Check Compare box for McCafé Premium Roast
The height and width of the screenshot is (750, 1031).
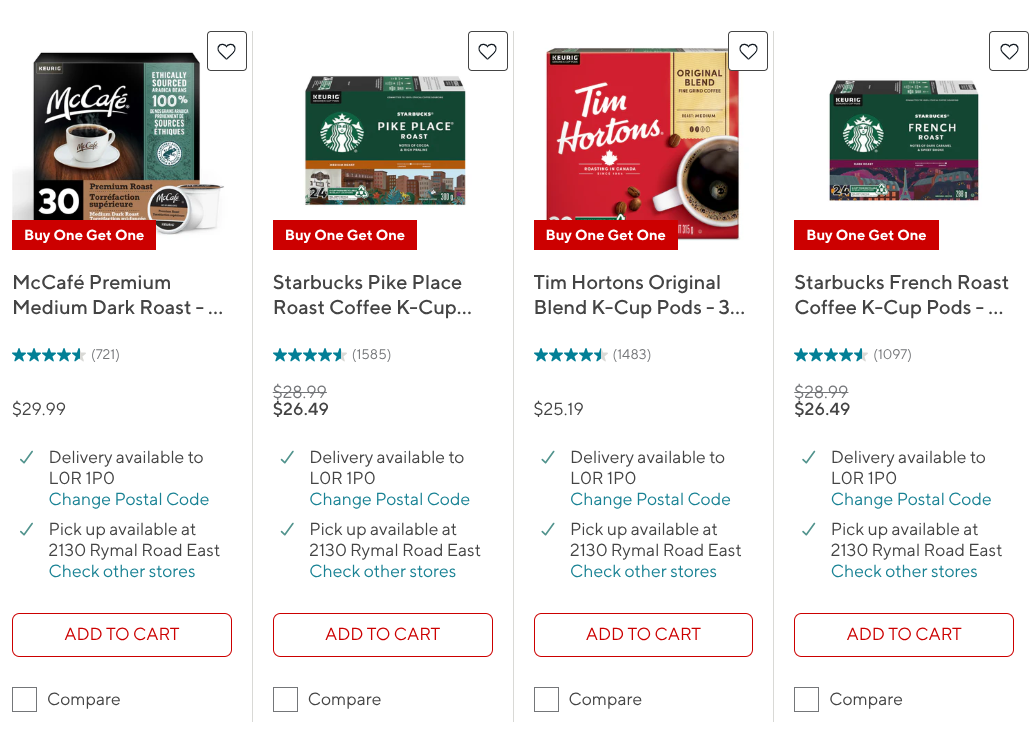[24, 699]
